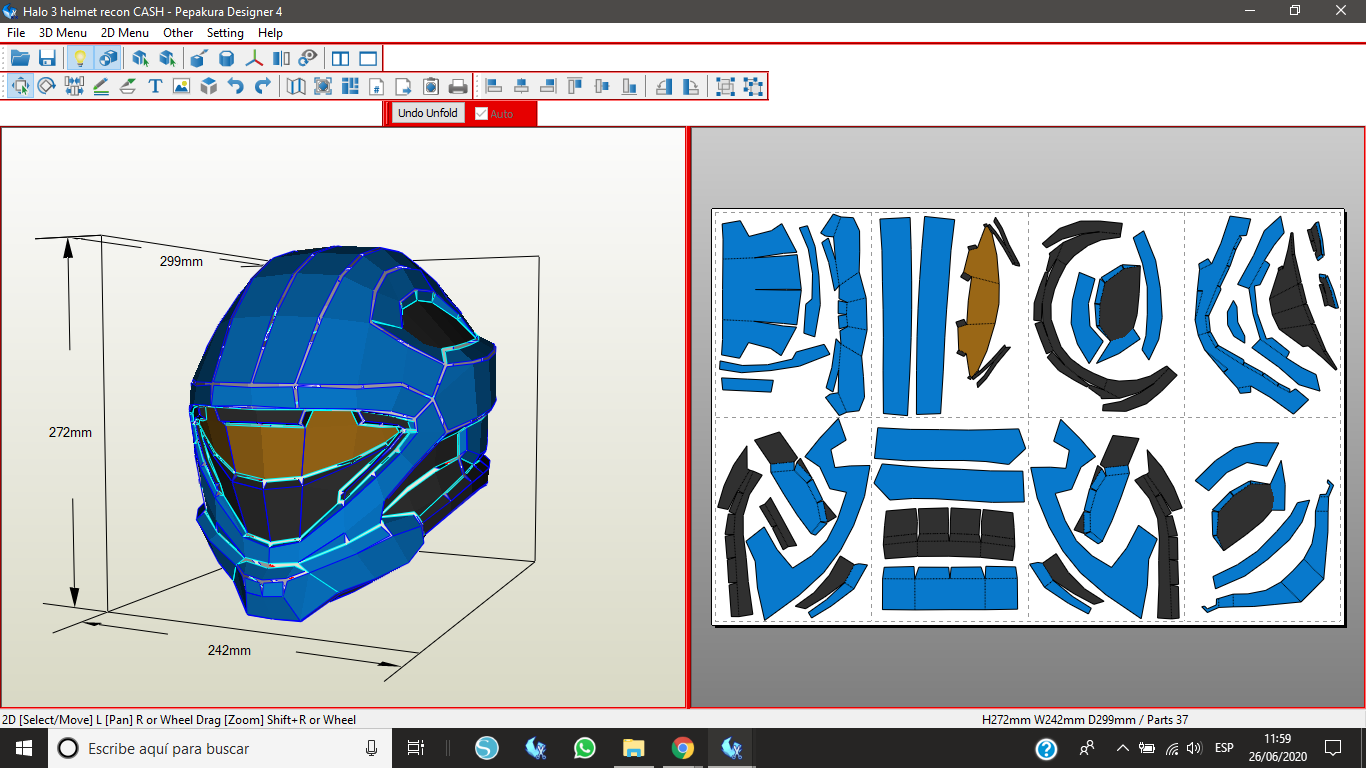Select the Rotate part tool
The height and width of the screenshot is (768, 1366).
46,86
